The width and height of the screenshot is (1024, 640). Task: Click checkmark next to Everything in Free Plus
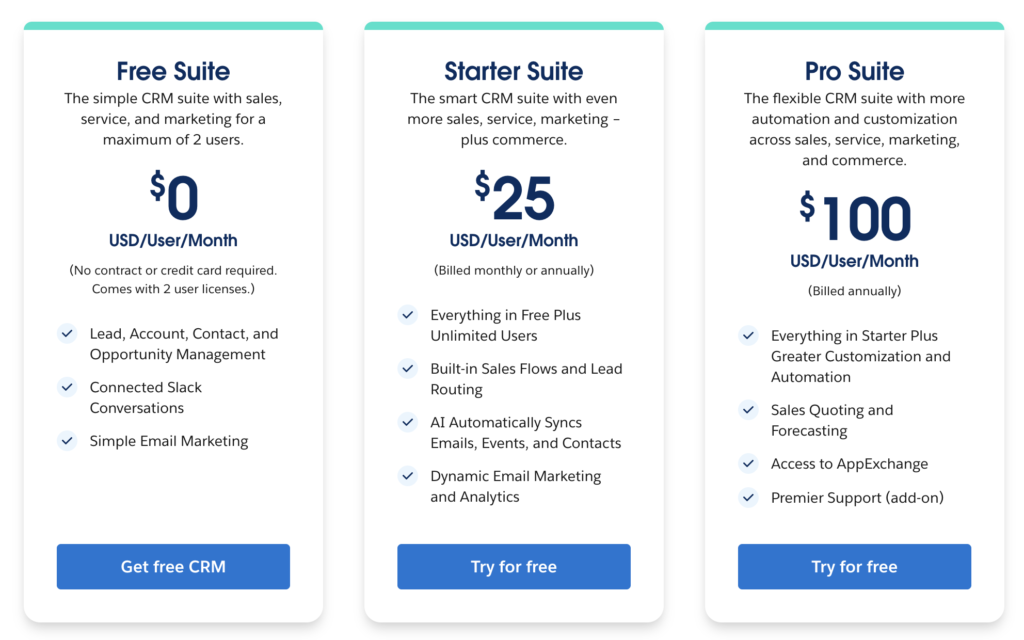click(408, 315)
